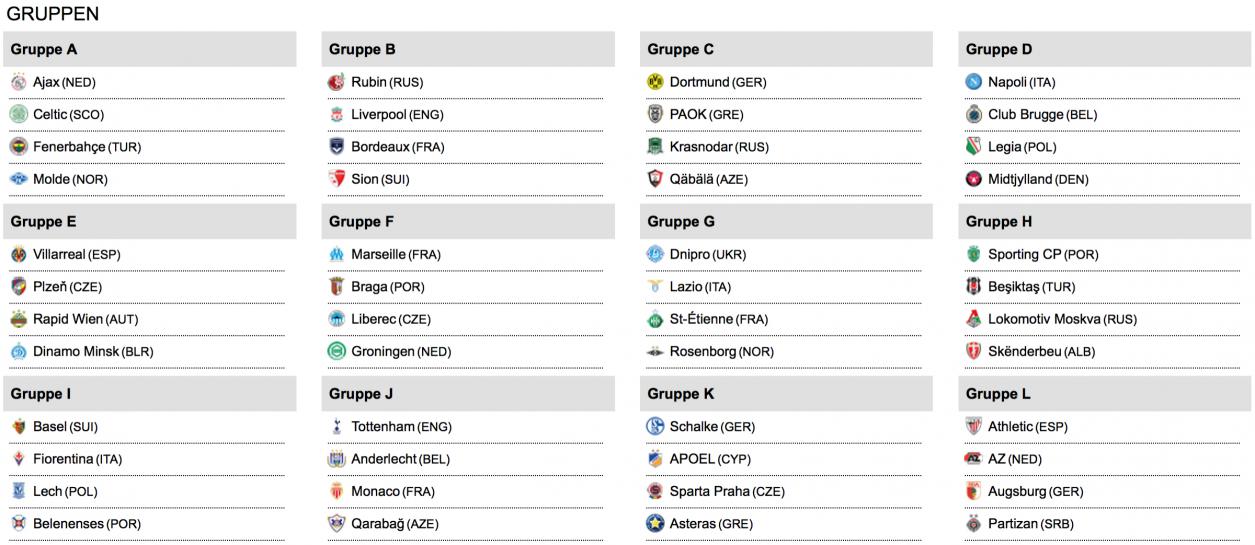Open the Club Brugge team link
Screen dimensions: 1255x545
[x=1025, y=115]
